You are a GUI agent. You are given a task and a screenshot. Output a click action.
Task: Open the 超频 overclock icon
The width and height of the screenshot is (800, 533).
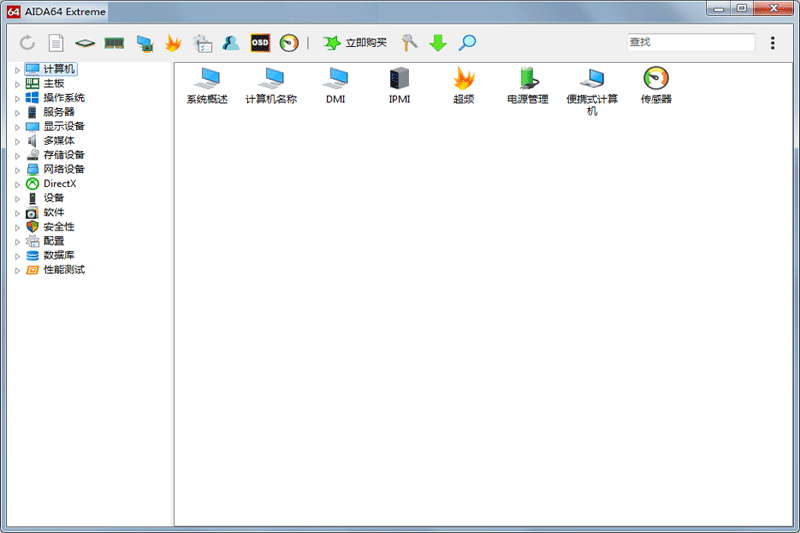pos(463,79)
